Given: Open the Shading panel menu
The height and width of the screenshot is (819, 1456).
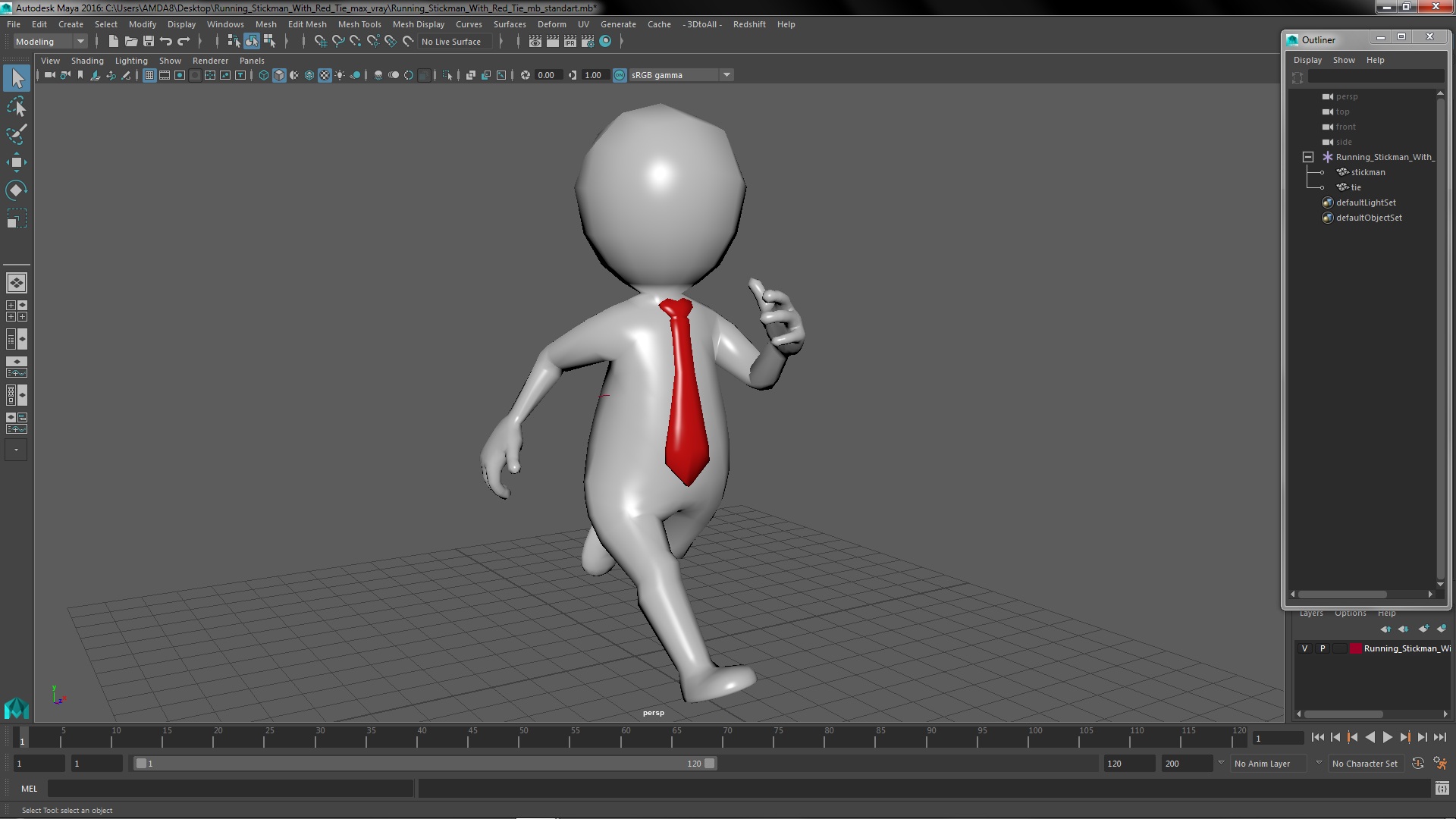Looking at the screenshot, I should pyautogui.click(x=87, y=61).
